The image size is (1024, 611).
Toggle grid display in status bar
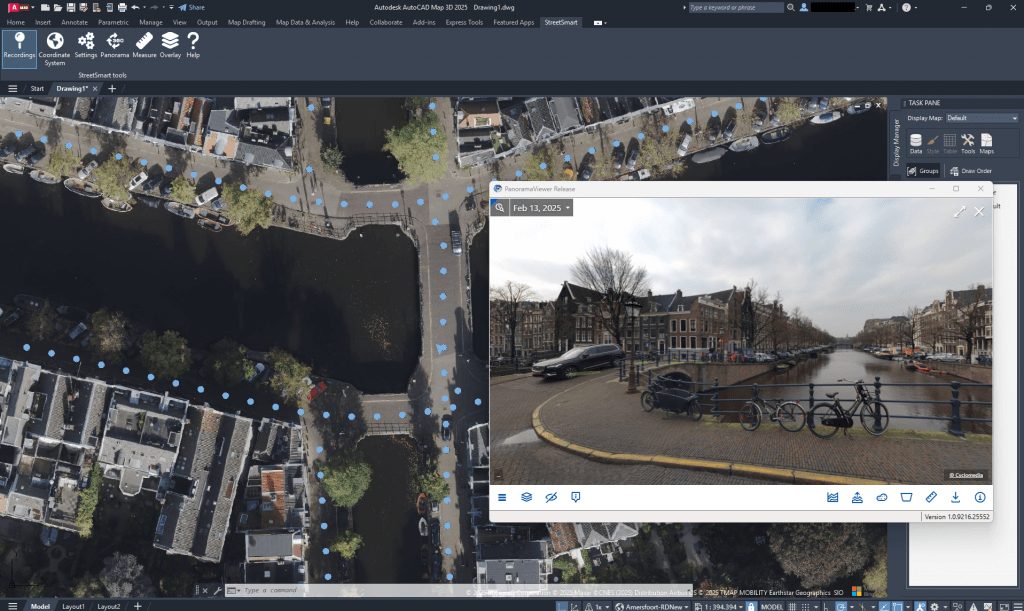point(792,606)
